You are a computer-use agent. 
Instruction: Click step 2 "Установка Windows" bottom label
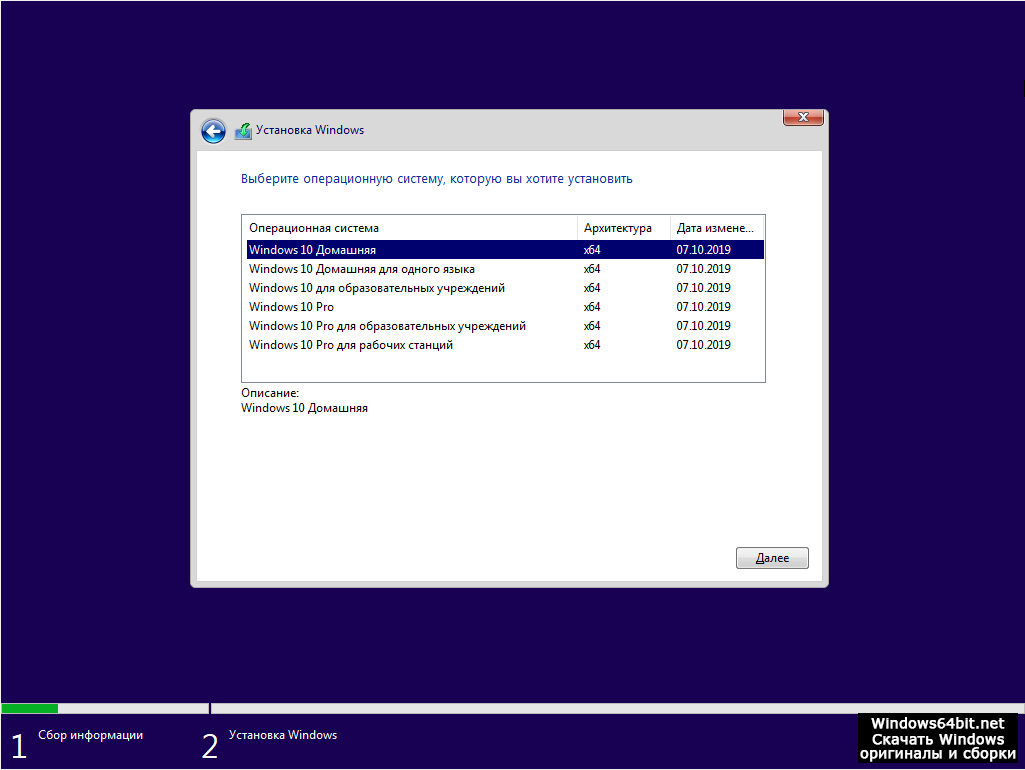pyautogui.click(x=282, y=735)
